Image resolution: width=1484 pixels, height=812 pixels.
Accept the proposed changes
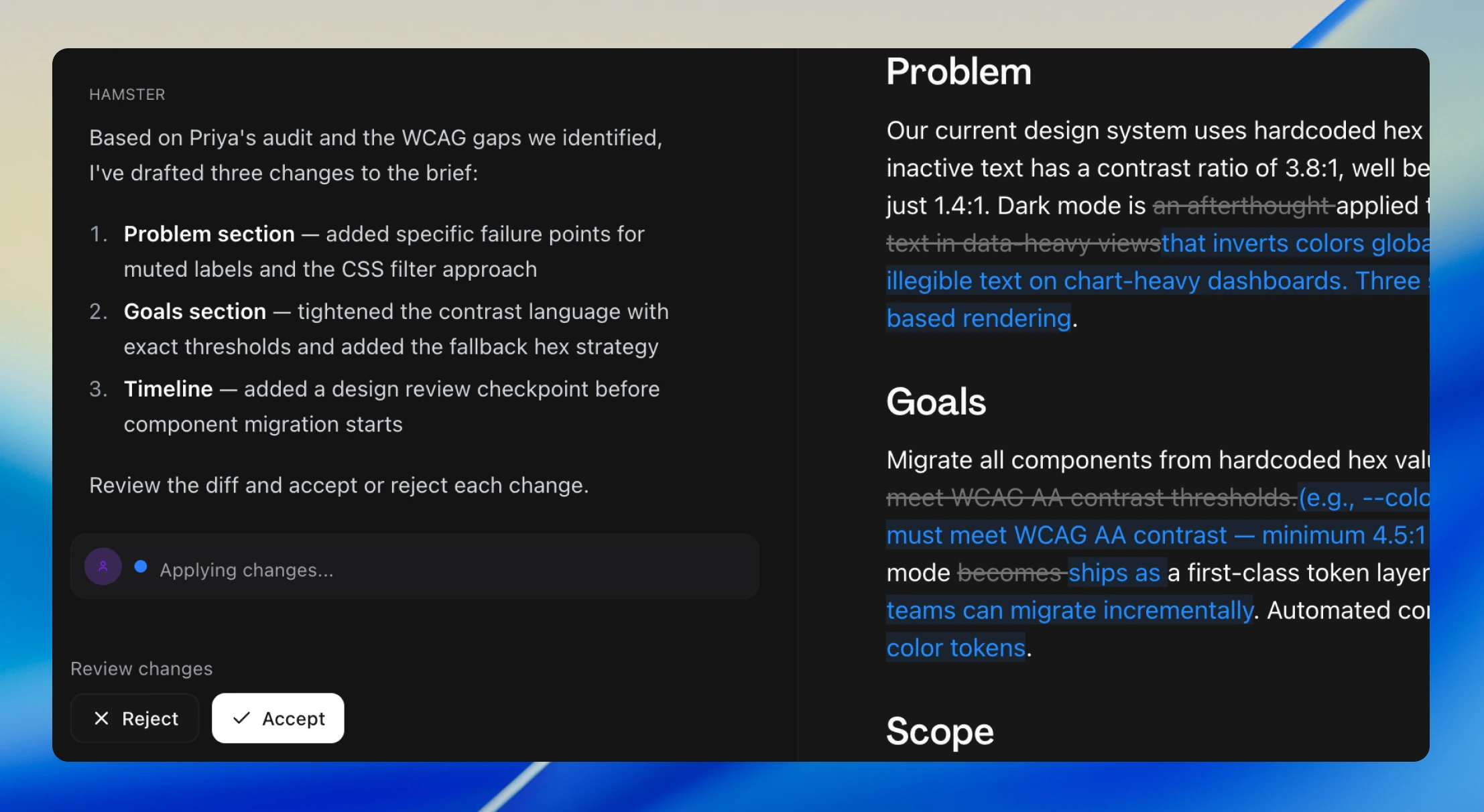278,718
